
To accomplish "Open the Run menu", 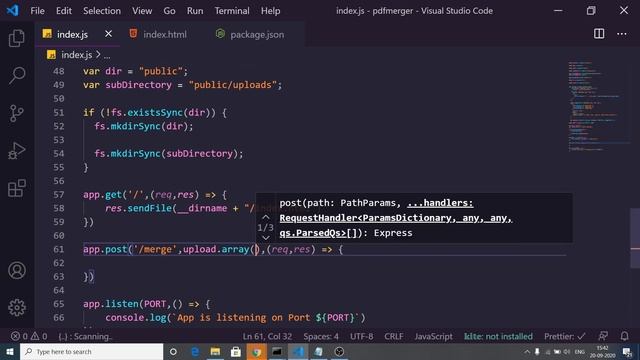I will 195,11.
